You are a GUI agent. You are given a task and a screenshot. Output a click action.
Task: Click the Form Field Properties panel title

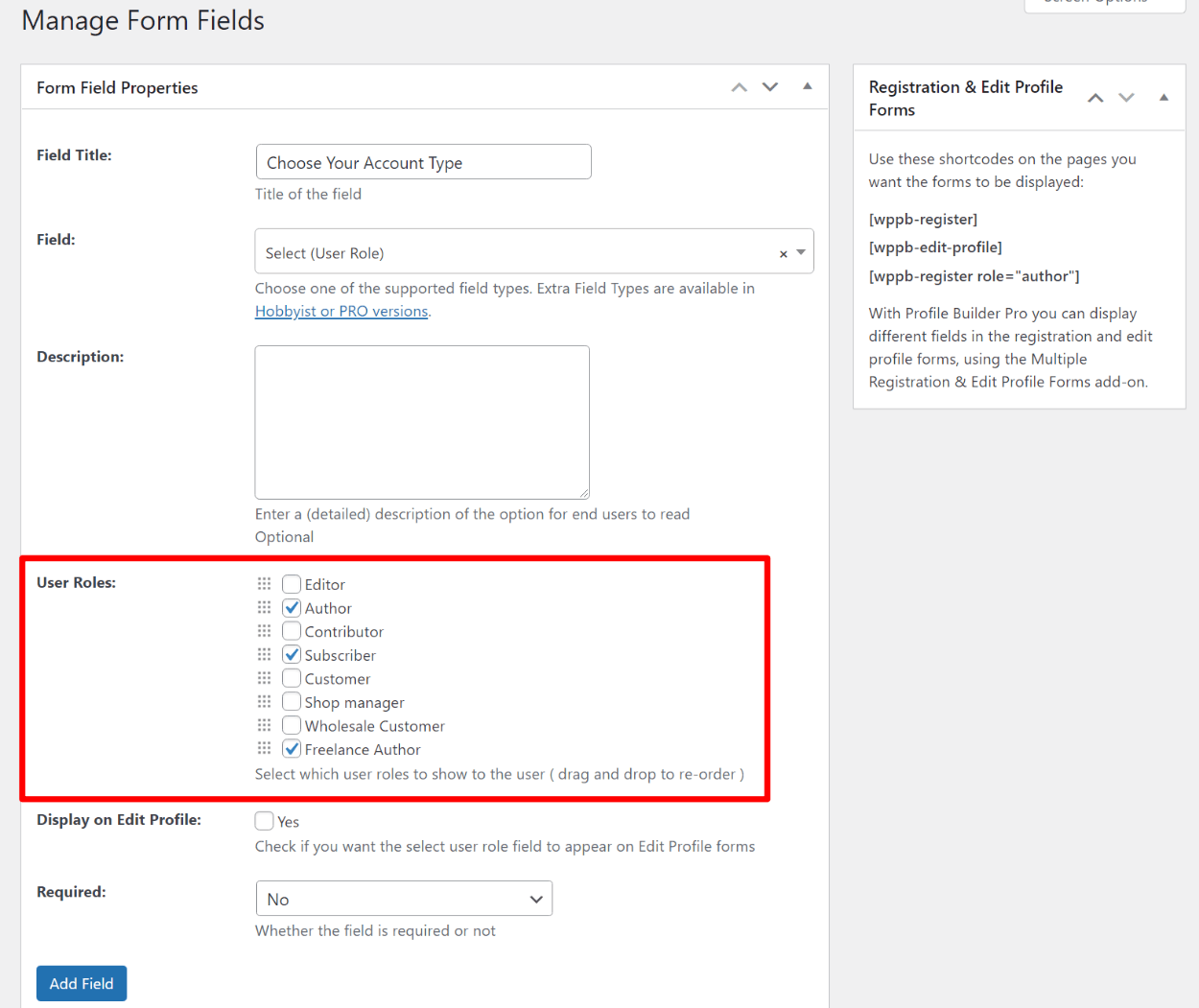(117, 87)
